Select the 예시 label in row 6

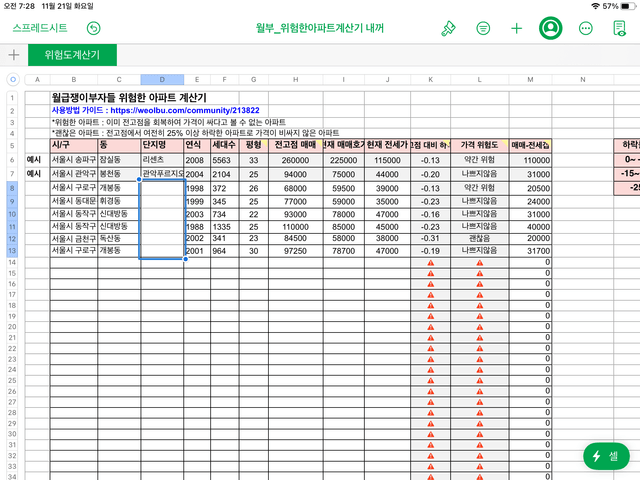[34, 160]
